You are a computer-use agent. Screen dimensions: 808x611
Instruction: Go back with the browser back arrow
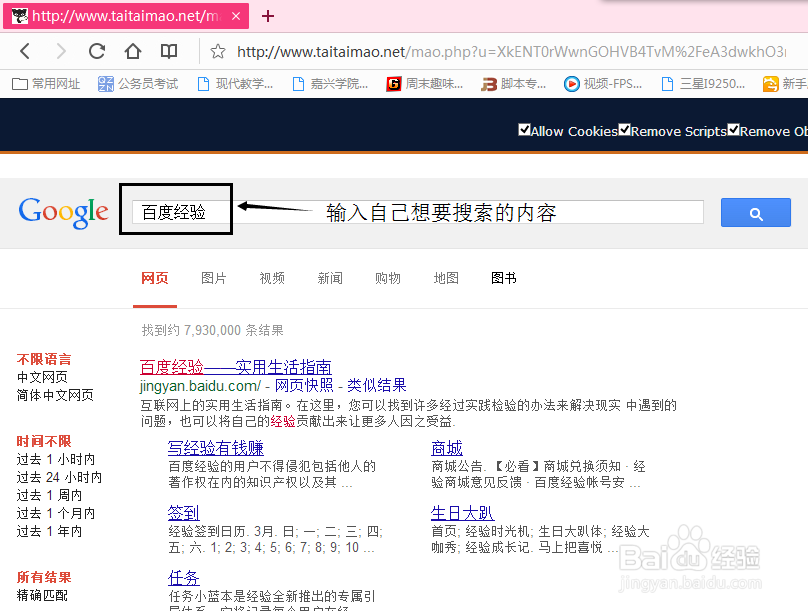point(25,51)
